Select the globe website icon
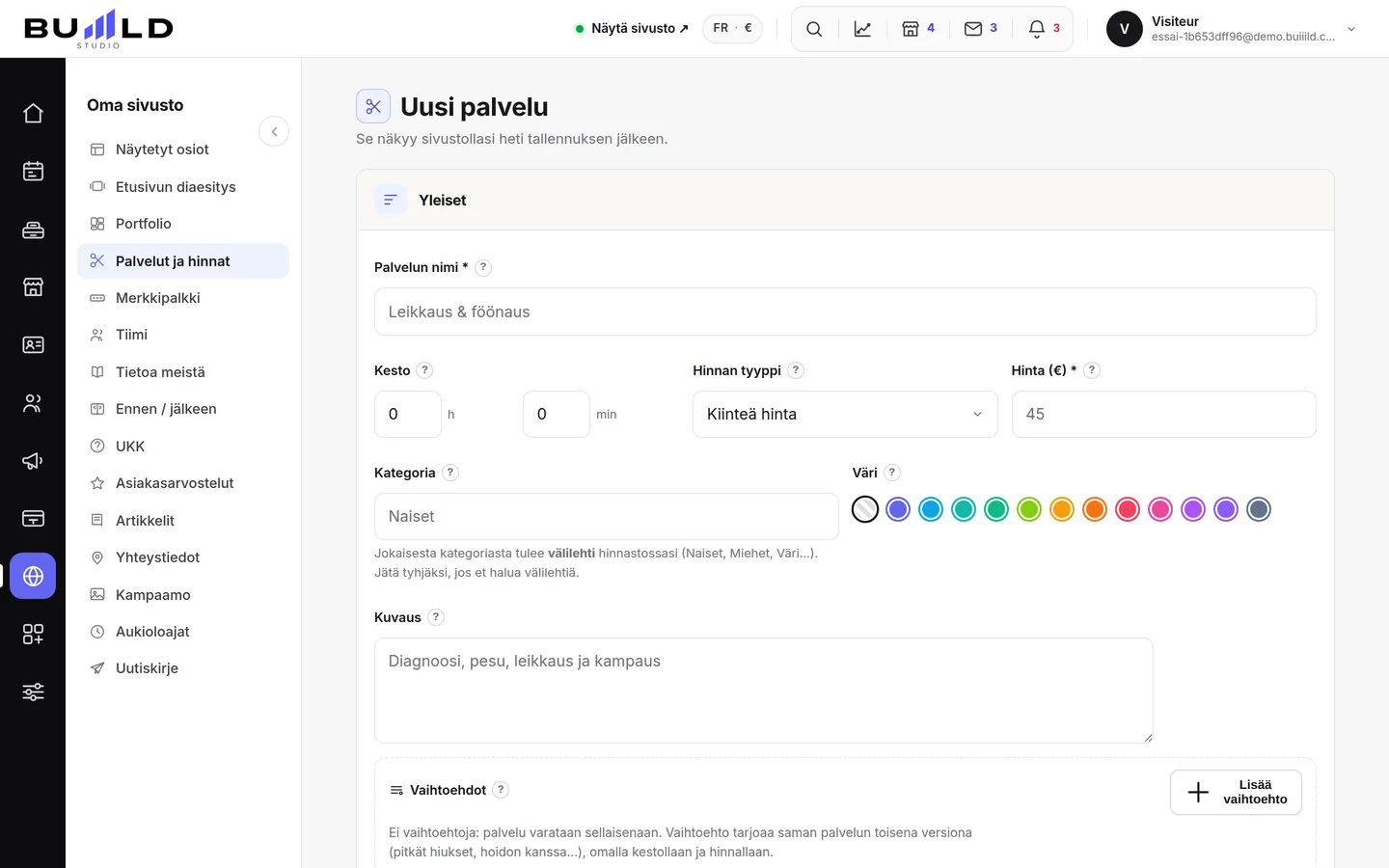Viewport: 1389px width, 868px height. [x=33, y=577]
